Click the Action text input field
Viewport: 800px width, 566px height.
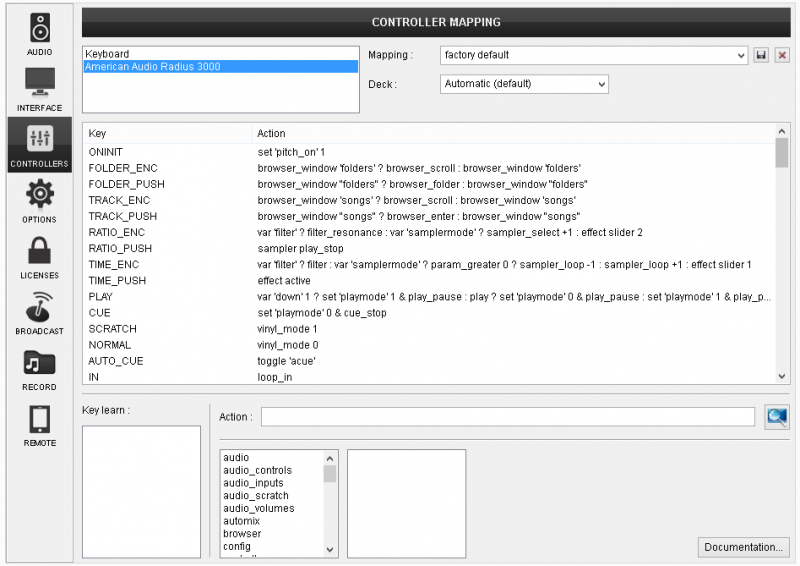click(x=508, y=417)
